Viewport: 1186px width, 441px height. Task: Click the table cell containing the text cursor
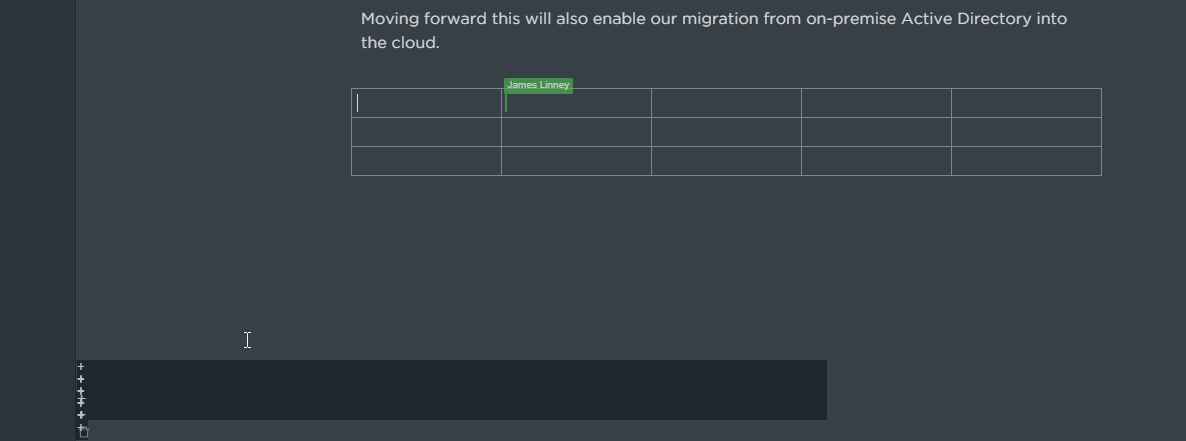point(427,103)
